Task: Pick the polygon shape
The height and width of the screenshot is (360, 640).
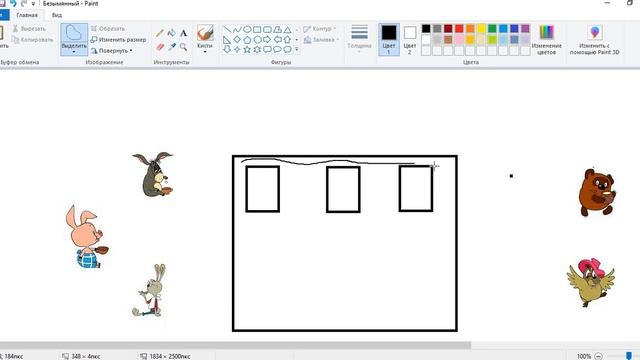Action: coord(277,29)
